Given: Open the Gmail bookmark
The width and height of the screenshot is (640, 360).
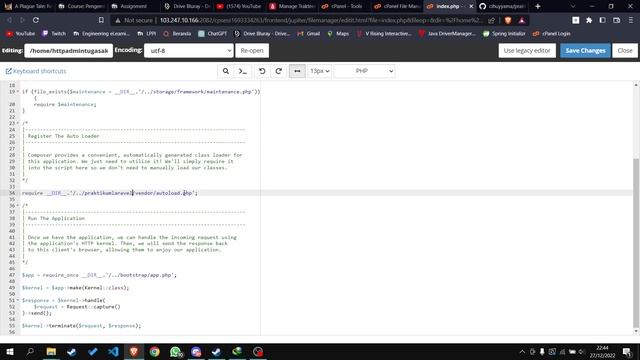Looking at the screenshot, I should click(309, 33).
